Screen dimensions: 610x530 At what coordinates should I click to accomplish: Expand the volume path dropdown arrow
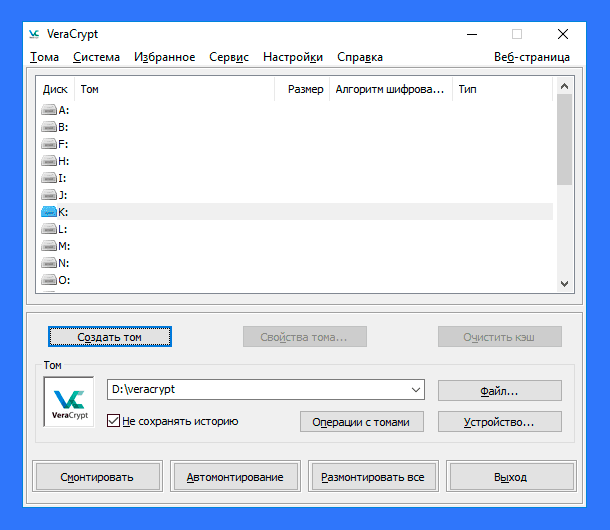tap(415, 390)
